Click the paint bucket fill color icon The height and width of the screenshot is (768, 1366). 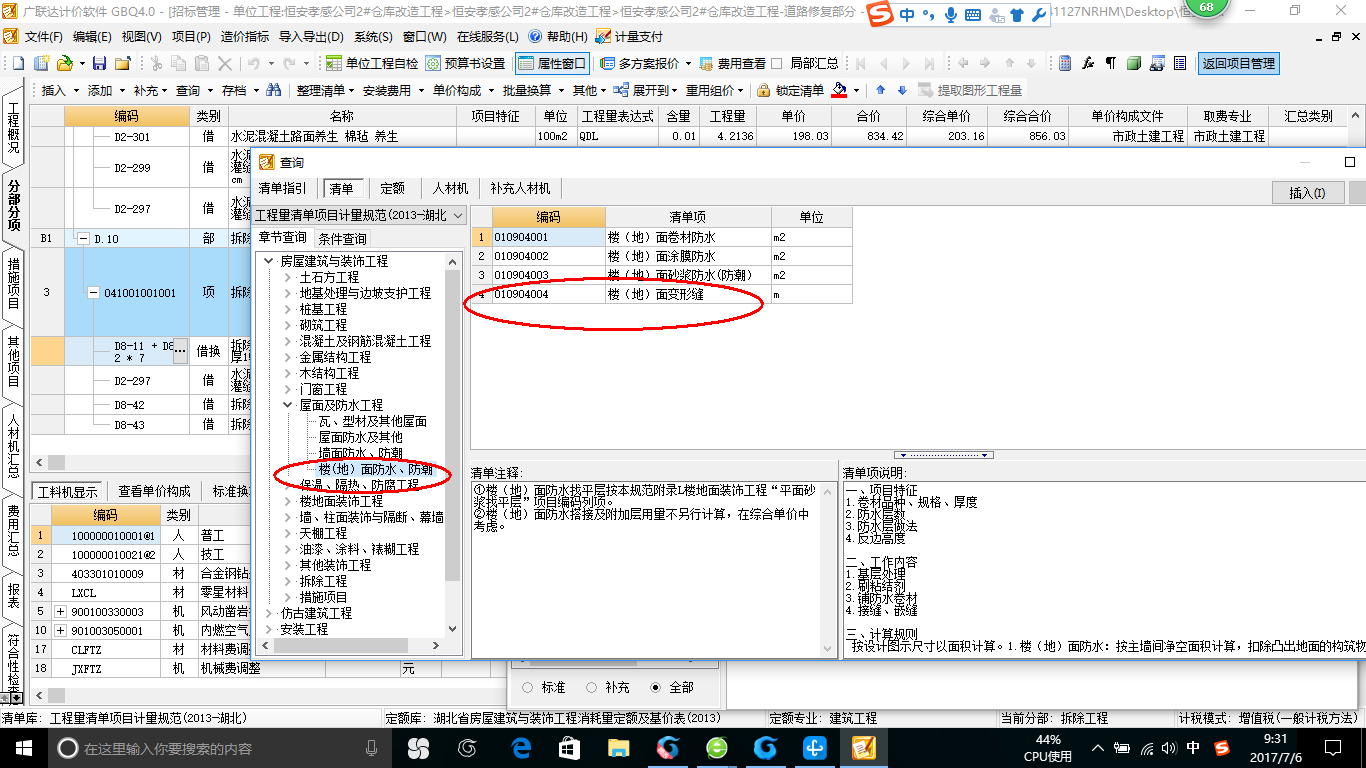pyautogui.click(x=840, y=90)
